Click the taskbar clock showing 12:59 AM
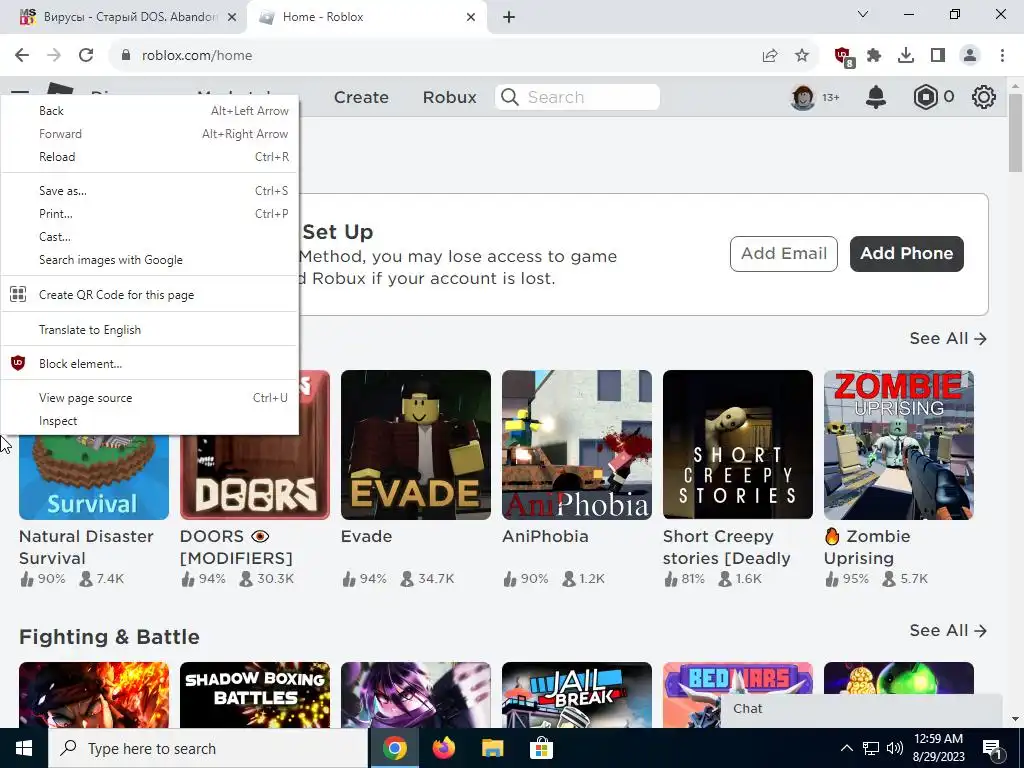The image size is (1024, 768). point(938,748)
